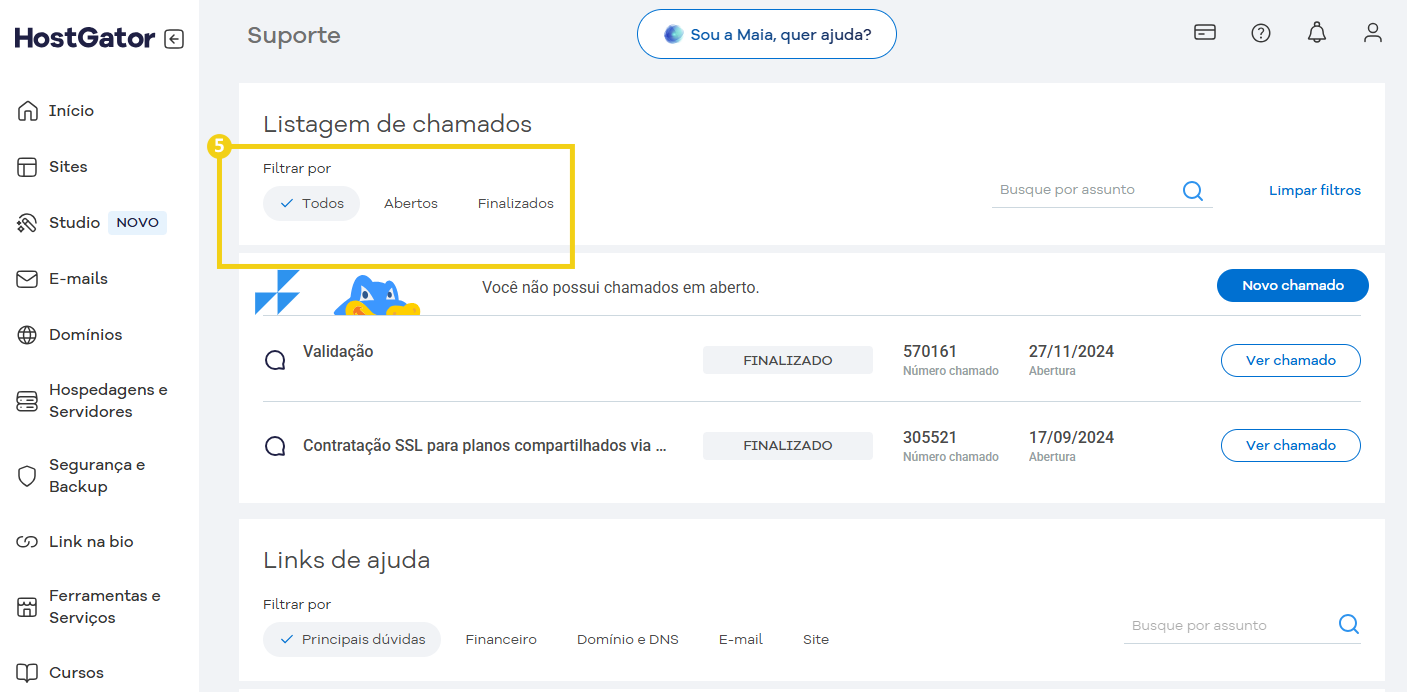Click the Ferramentas e Serviços store icon
This screenshot has width=1407, height=692.
(x=27, y=607)
